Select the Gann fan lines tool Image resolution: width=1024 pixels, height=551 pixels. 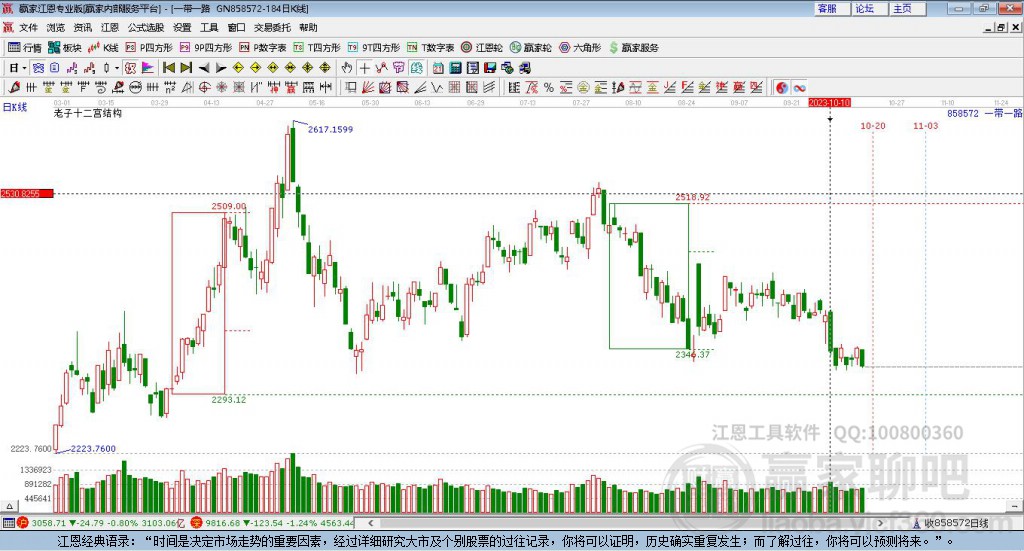click(x=368, y=87)
